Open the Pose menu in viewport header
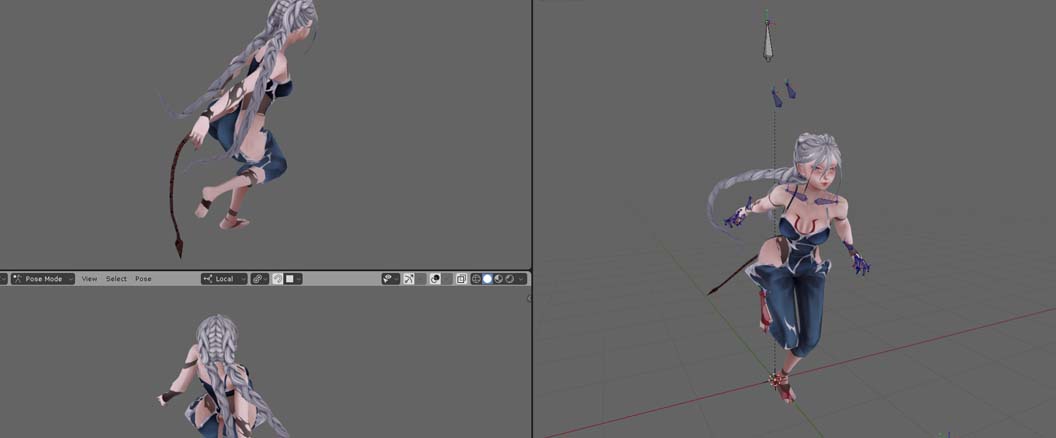This screenshot has height=438, width=1056. [143, 279]
